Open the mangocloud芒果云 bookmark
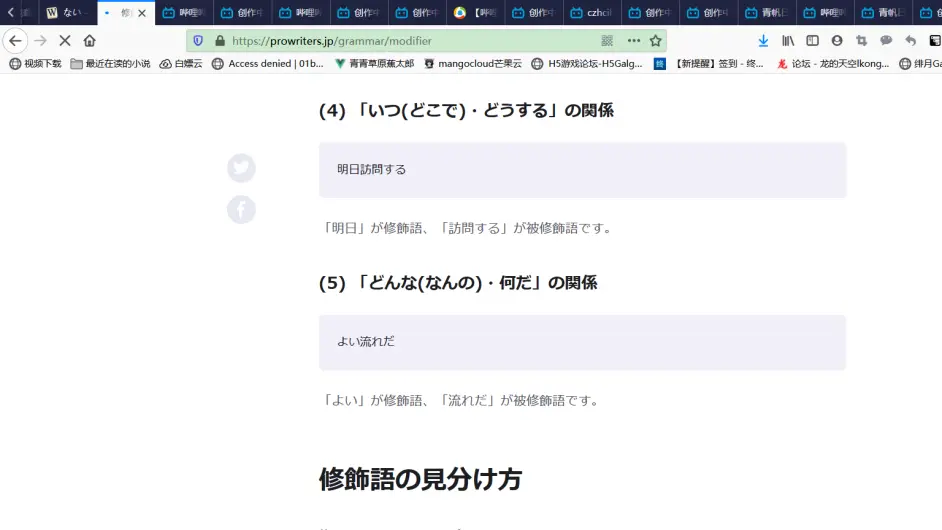942x530 pixels. click(x=473, y=64)
